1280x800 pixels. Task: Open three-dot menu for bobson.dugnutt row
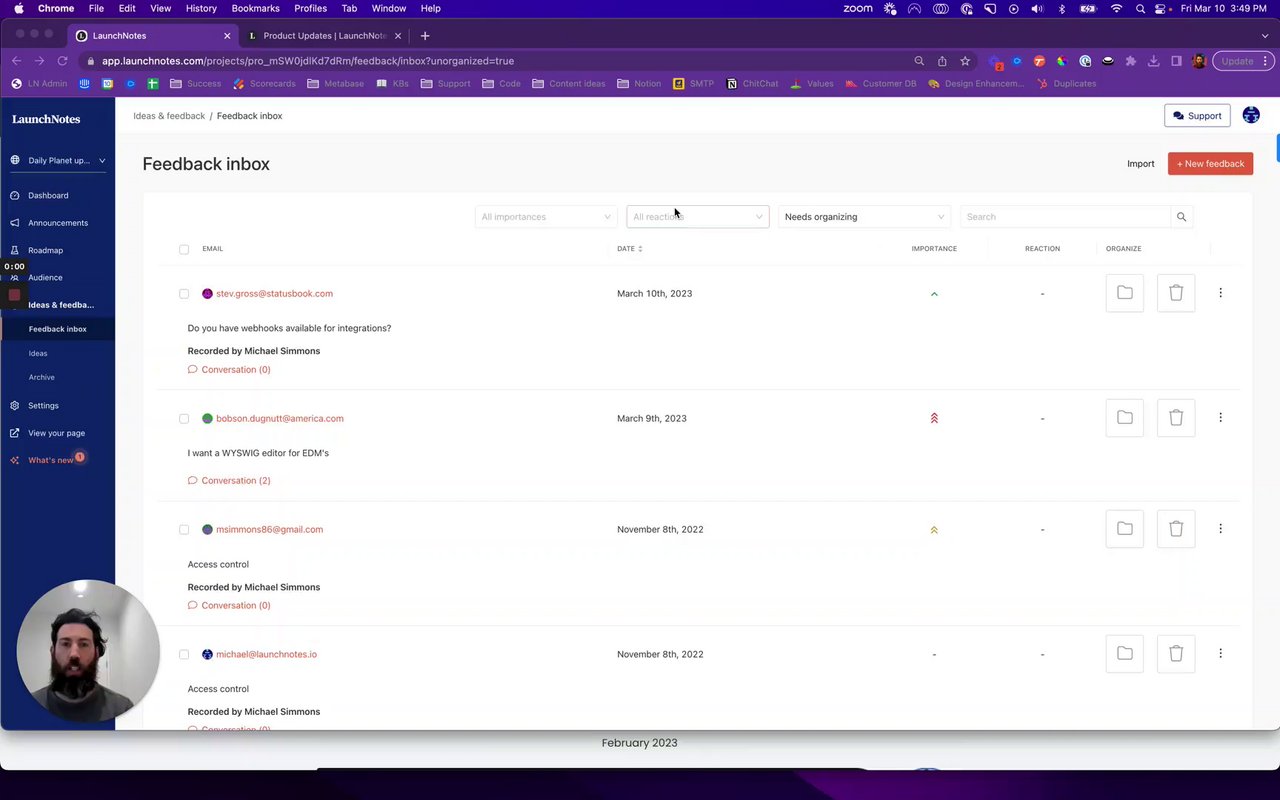click(x=1220, y=418)
